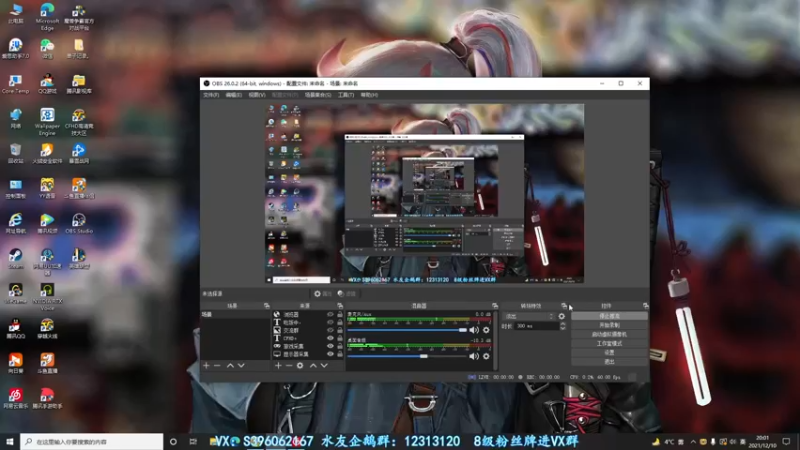Screen dimensions: 800x450
Task: Undock the Audio Mixer (混音器) panel
Action: (x=494, y=306)
